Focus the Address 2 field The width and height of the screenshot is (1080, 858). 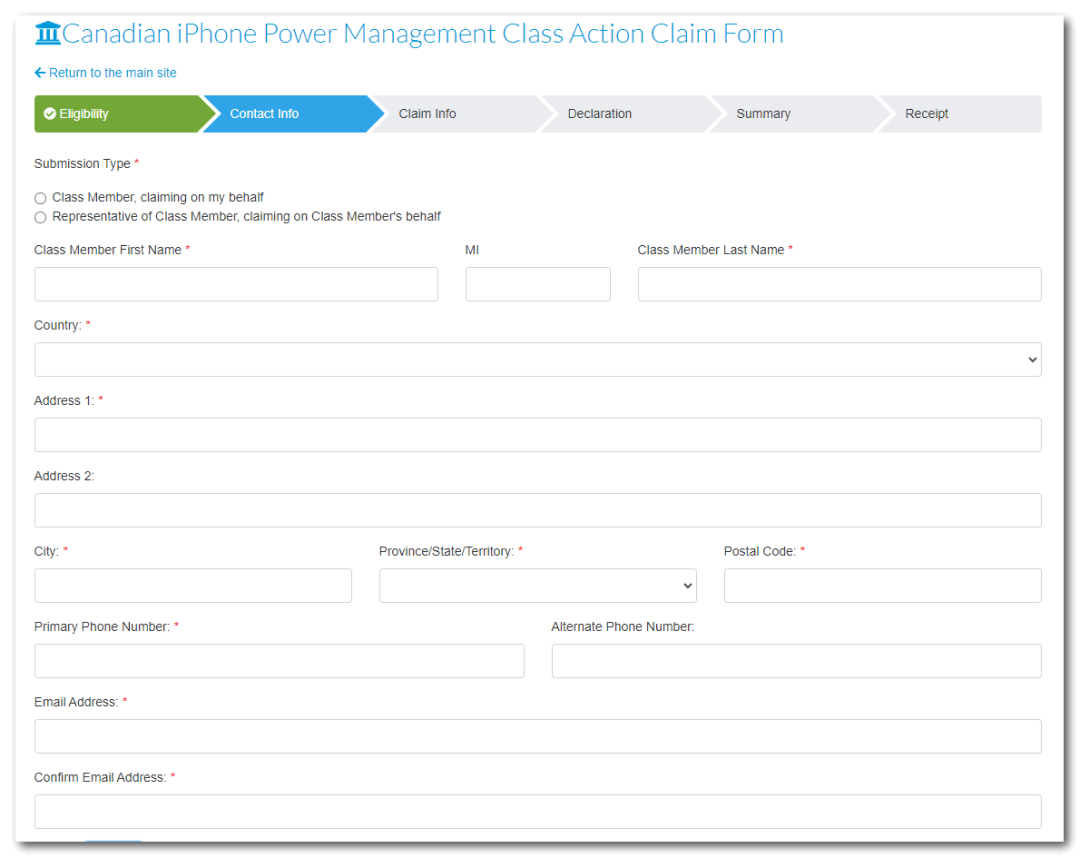pyautogui.click(x=538, y=510)
